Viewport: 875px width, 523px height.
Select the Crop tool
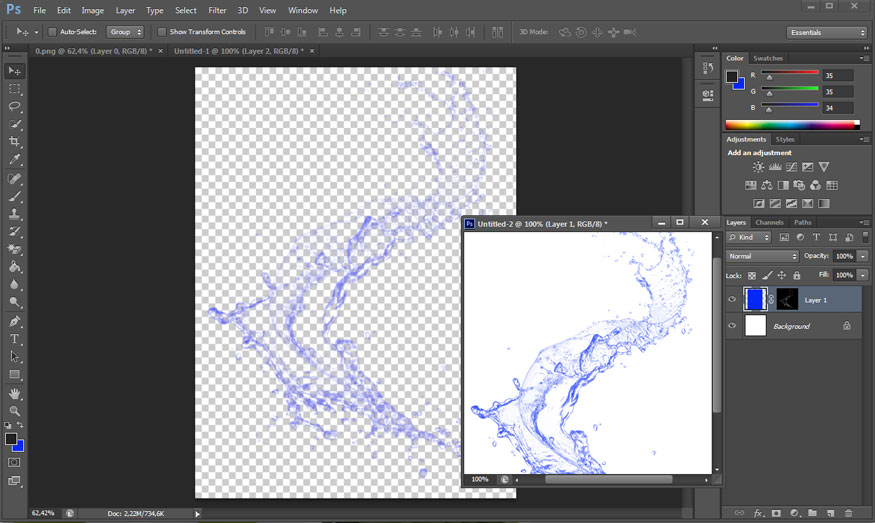click(15, 142)
